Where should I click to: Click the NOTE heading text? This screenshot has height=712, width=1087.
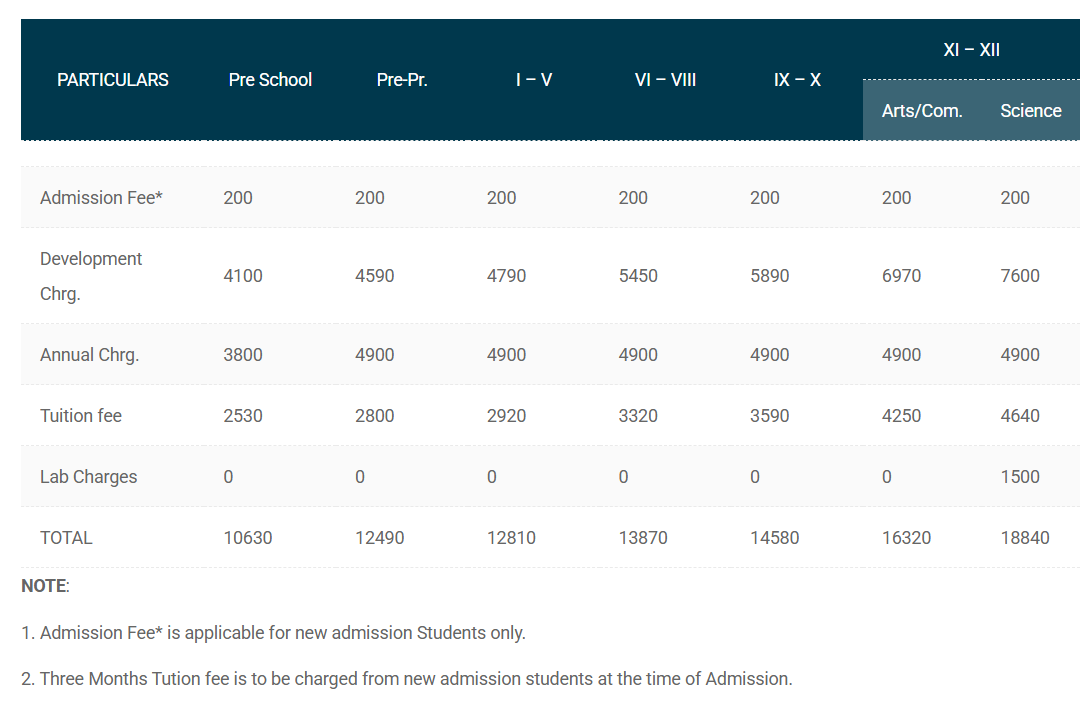tap(42, 585)
